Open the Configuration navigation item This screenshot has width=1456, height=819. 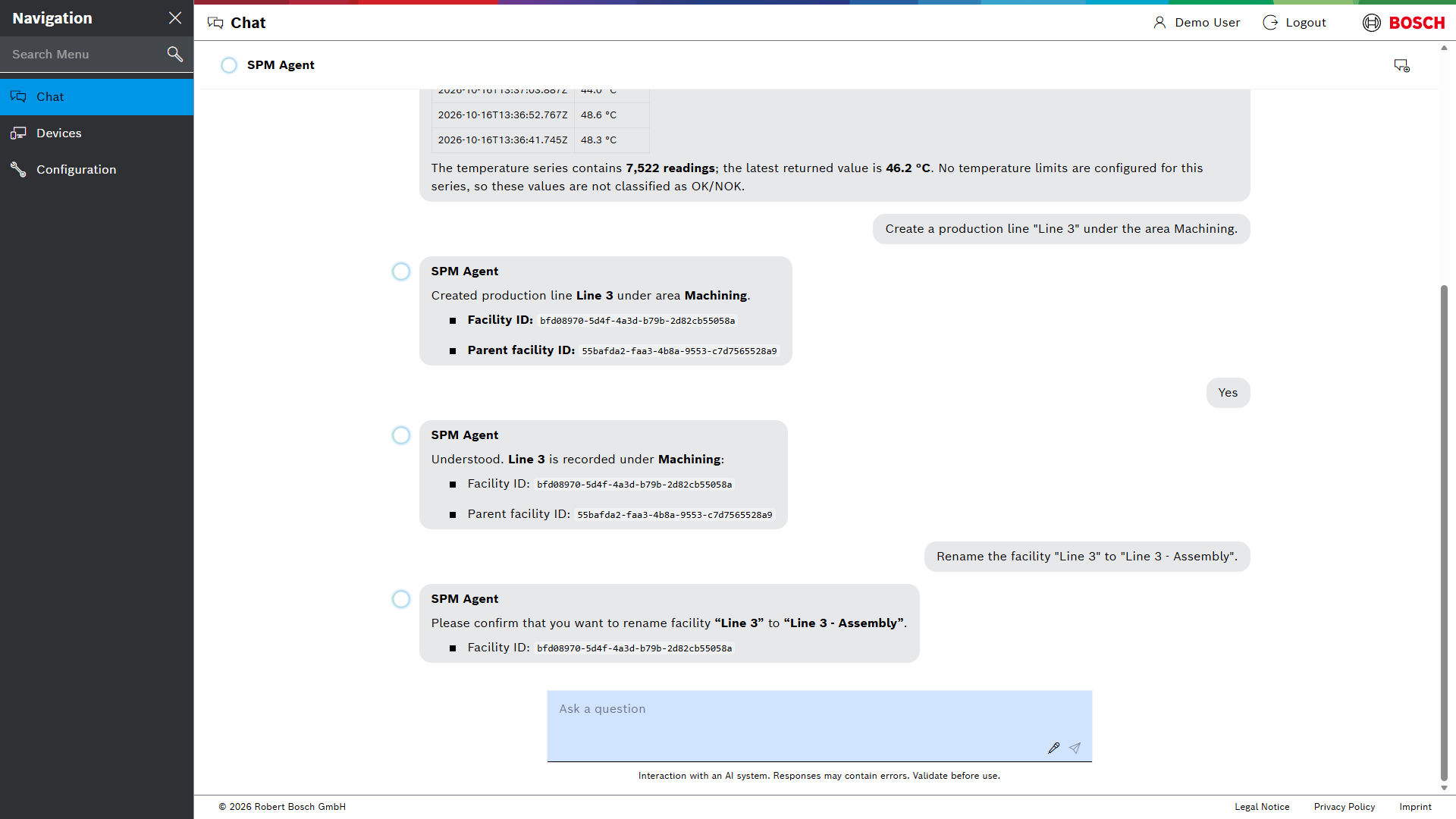(x=97, y=170)
